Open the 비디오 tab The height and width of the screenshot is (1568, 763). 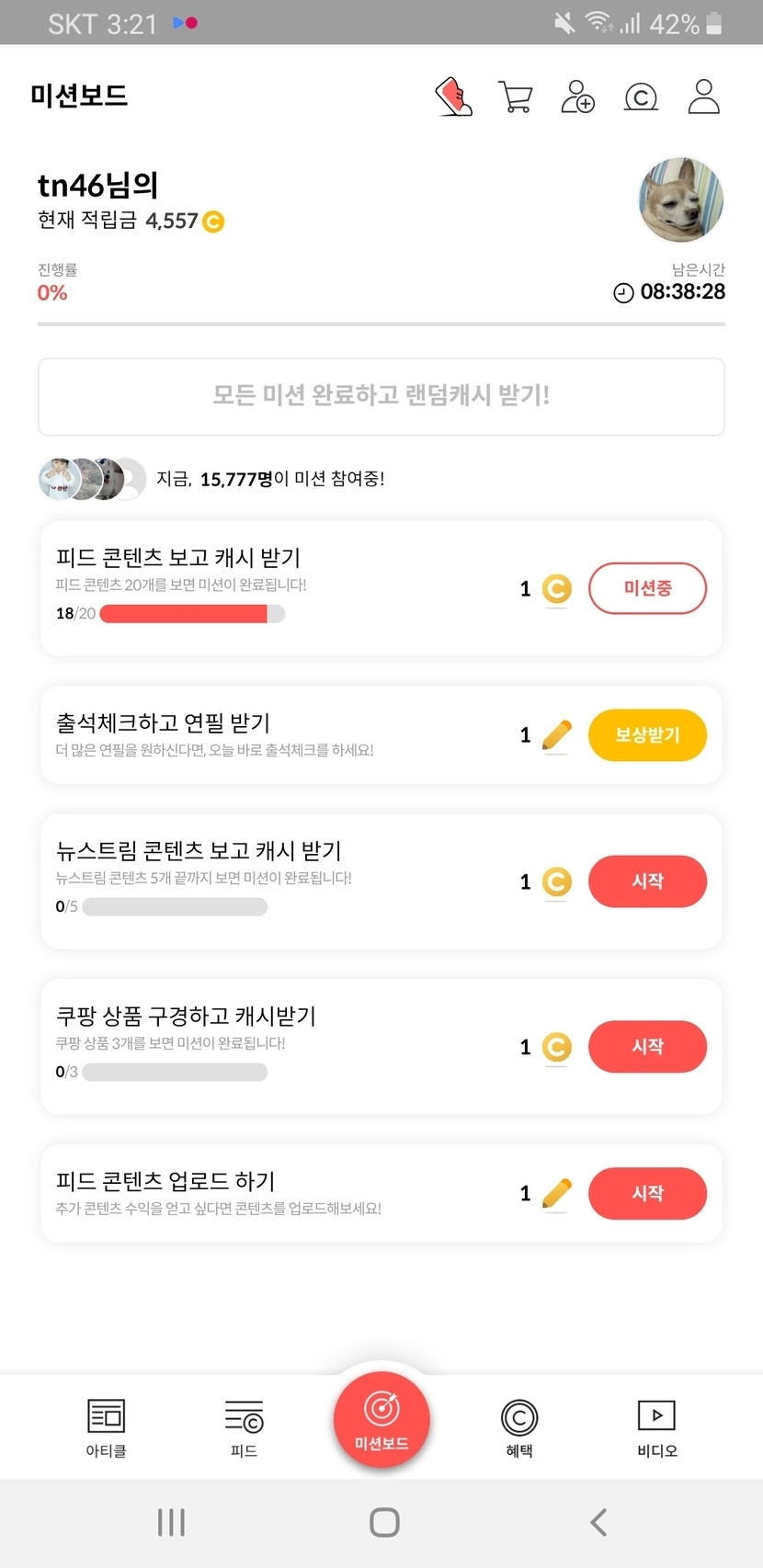(657, 1427)
